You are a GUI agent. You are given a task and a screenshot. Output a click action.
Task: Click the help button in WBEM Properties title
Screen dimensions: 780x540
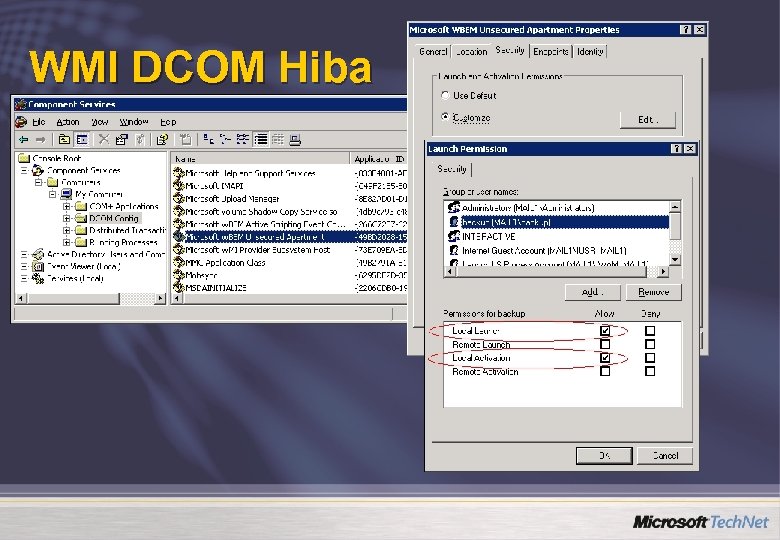(685, 30)
